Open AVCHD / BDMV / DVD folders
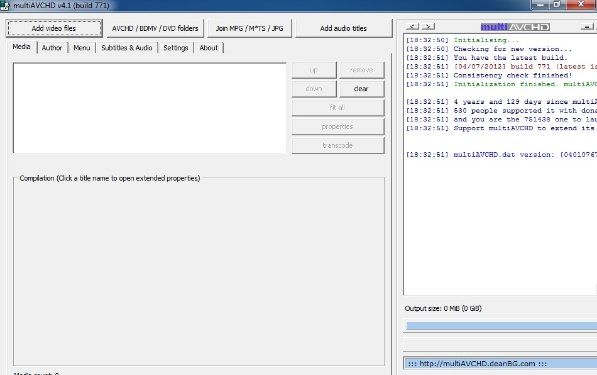The image size is (597, 375). click(155, 29)
